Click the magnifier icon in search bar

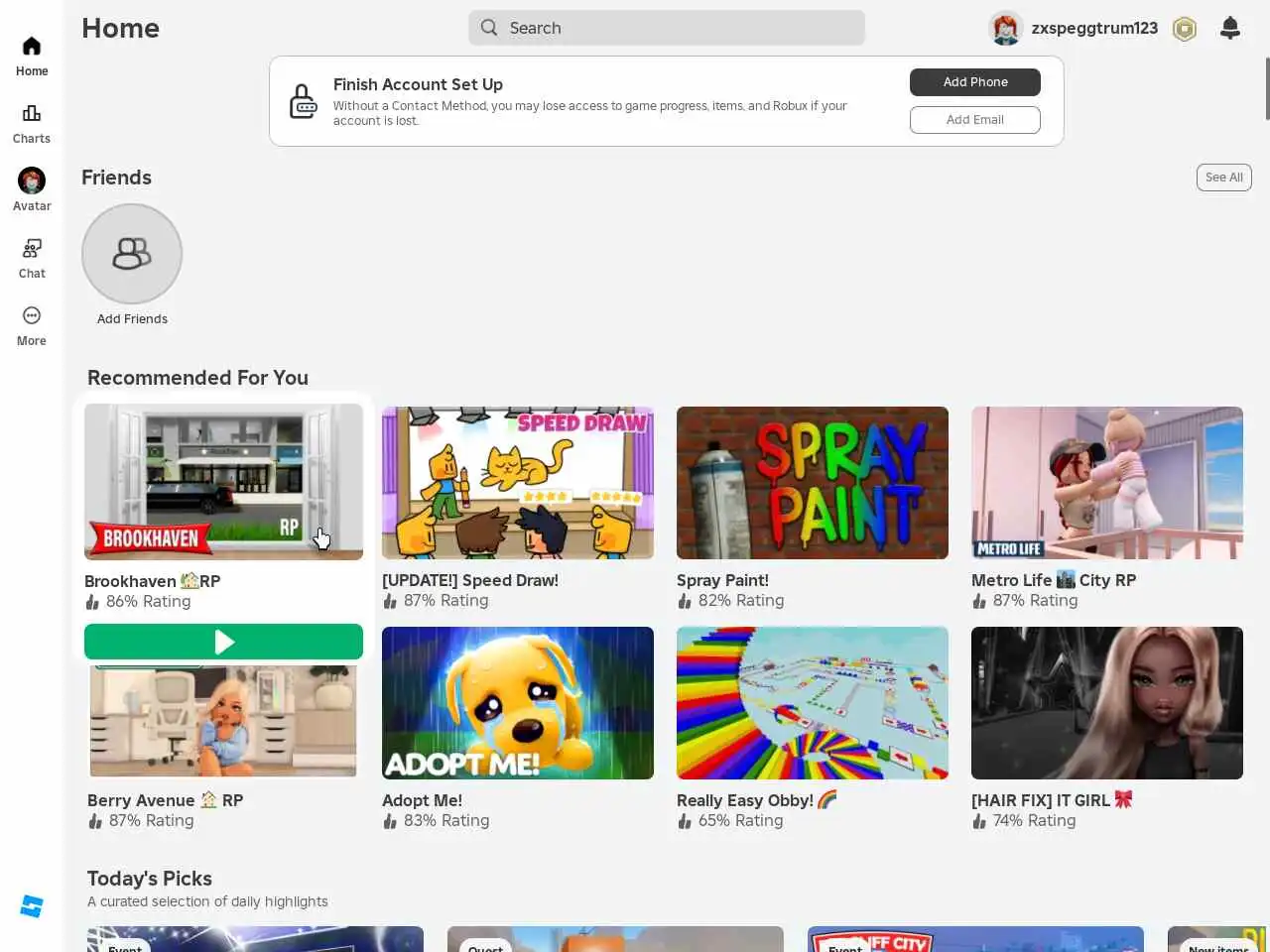pos(489,28)
